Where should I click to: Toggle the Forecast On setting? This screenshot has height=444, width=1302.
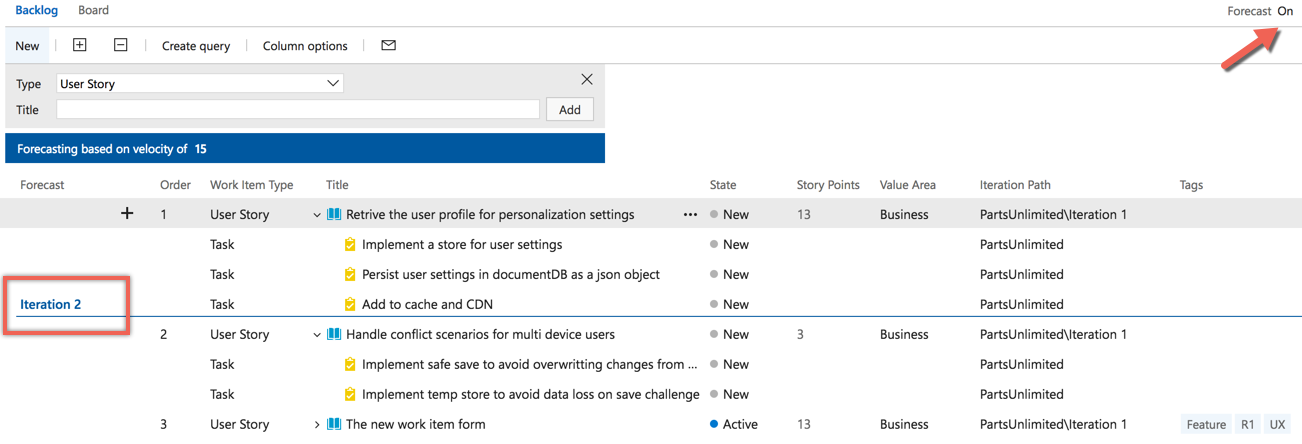tap(1285, 11)
